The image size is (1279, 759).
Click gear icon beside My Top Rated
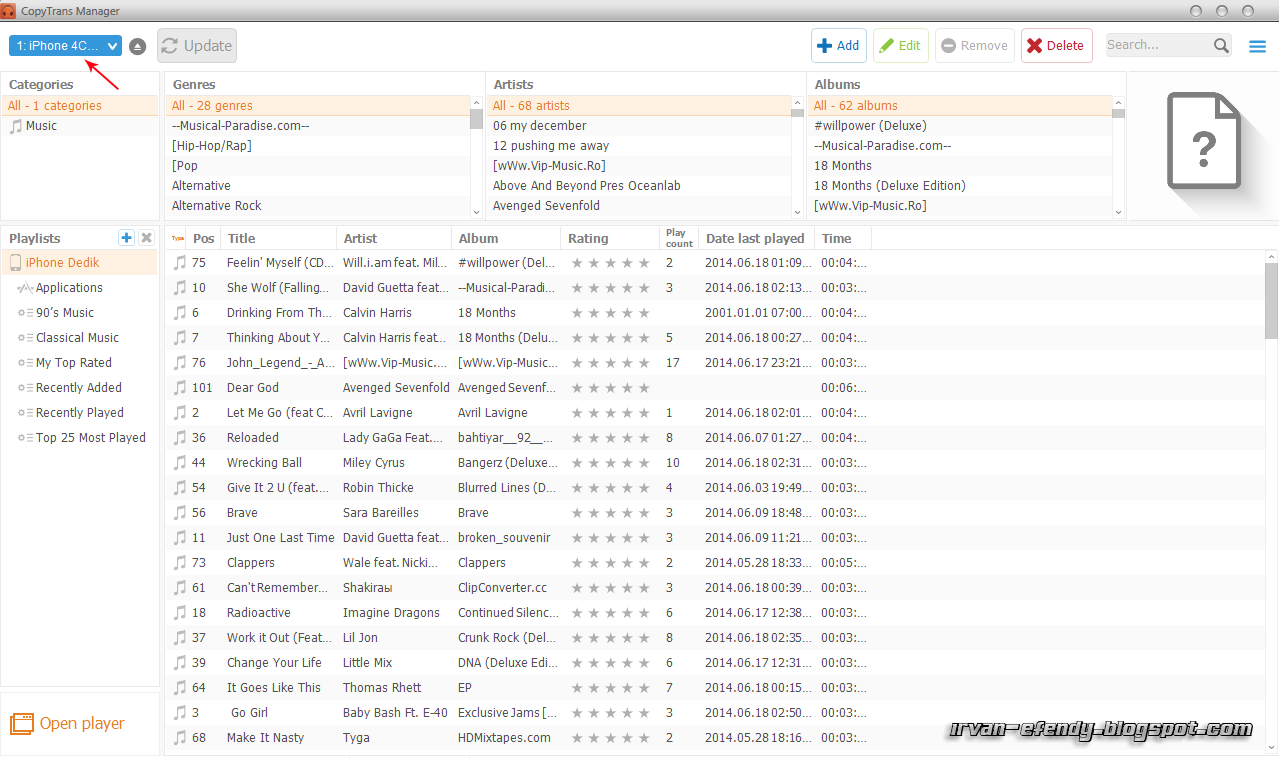pos(26,363)
